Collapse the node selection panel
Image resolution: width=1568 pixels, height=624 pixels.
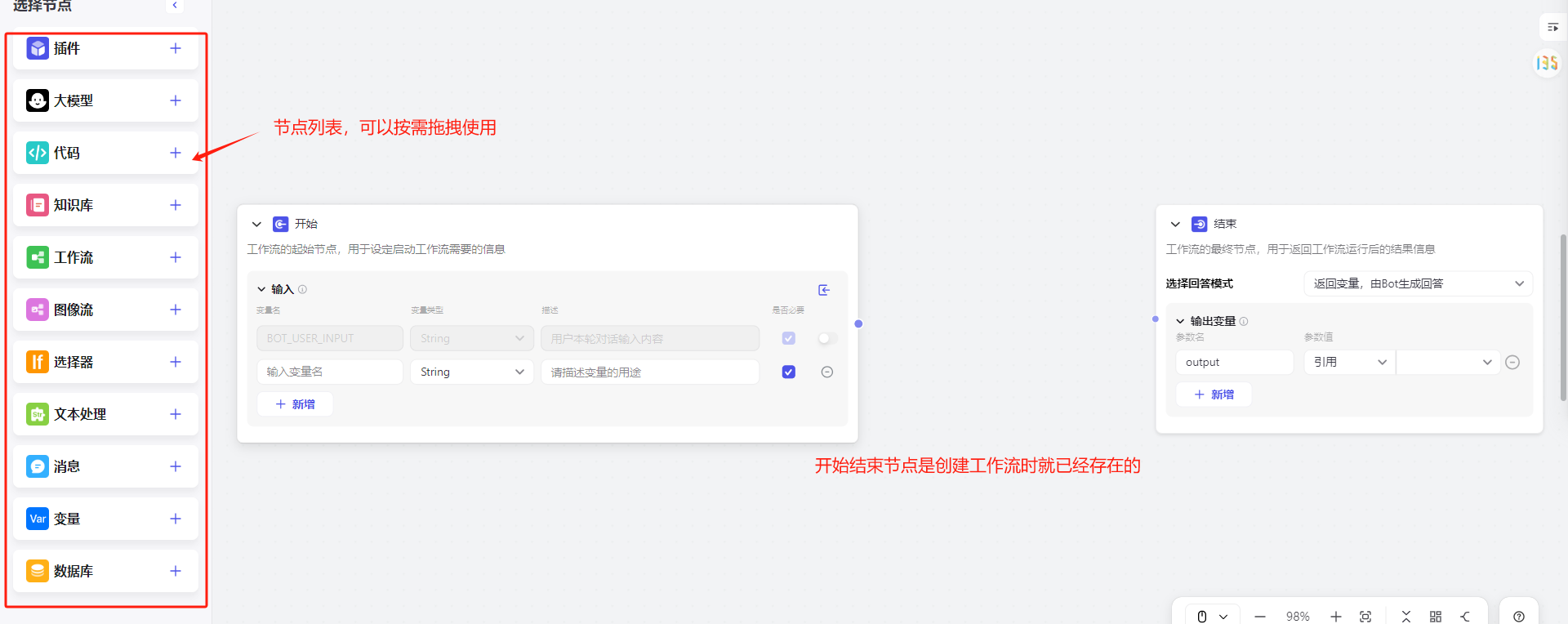[175, 6]
